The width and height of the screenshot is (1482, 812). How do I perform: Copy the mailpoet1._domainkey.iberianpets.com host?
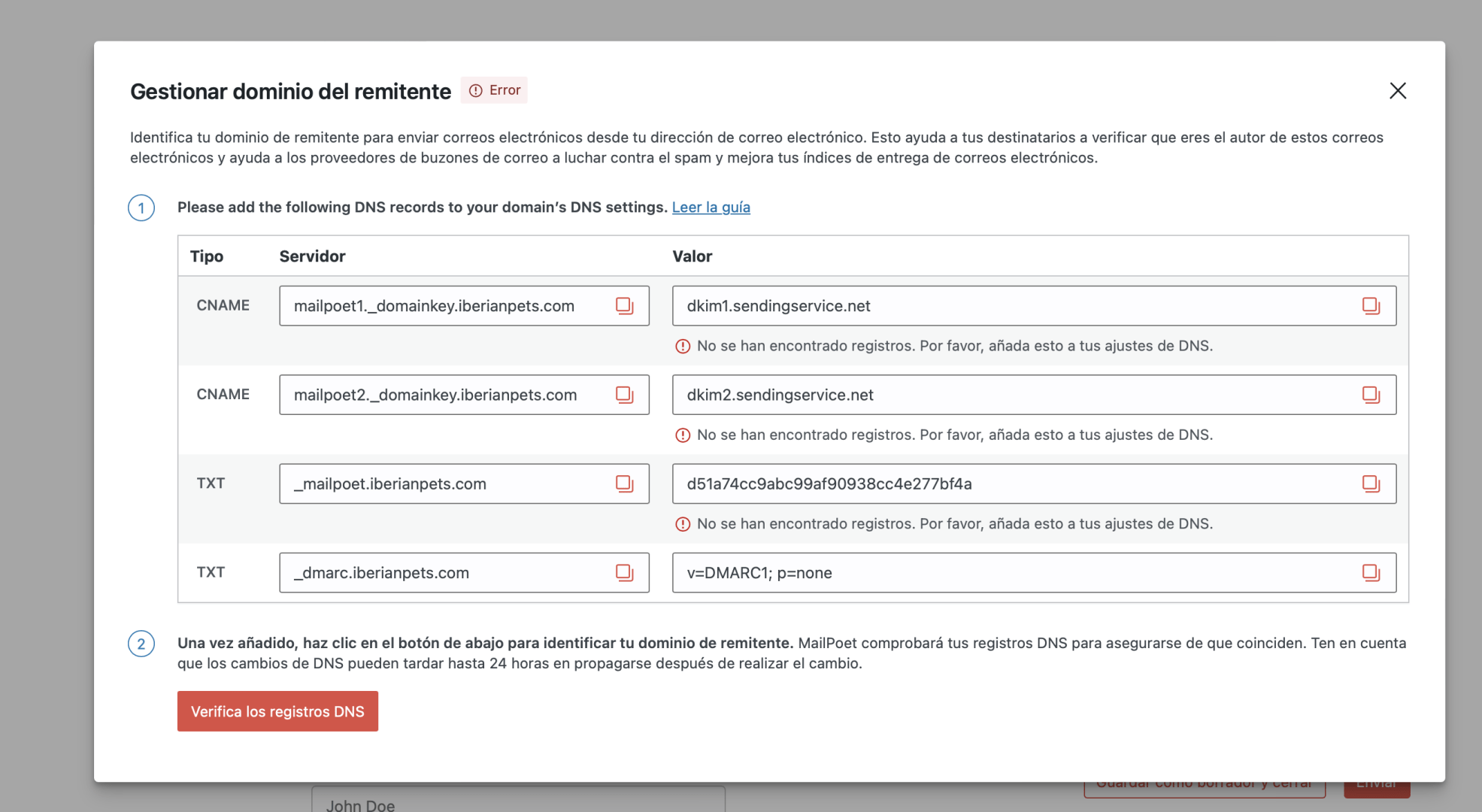click(624, 306)
